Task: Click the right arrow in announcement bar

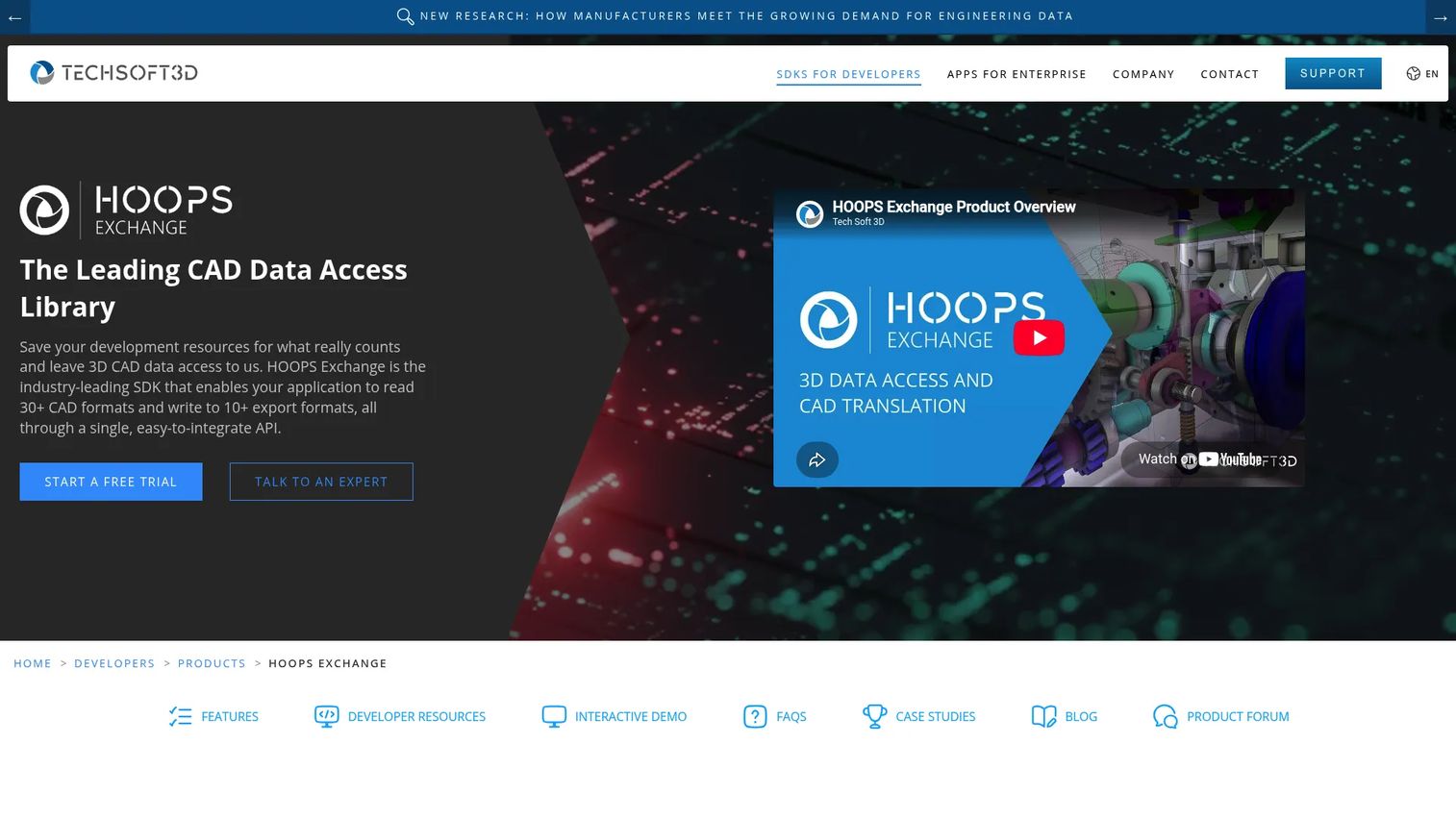Action: click(1440, 17)
